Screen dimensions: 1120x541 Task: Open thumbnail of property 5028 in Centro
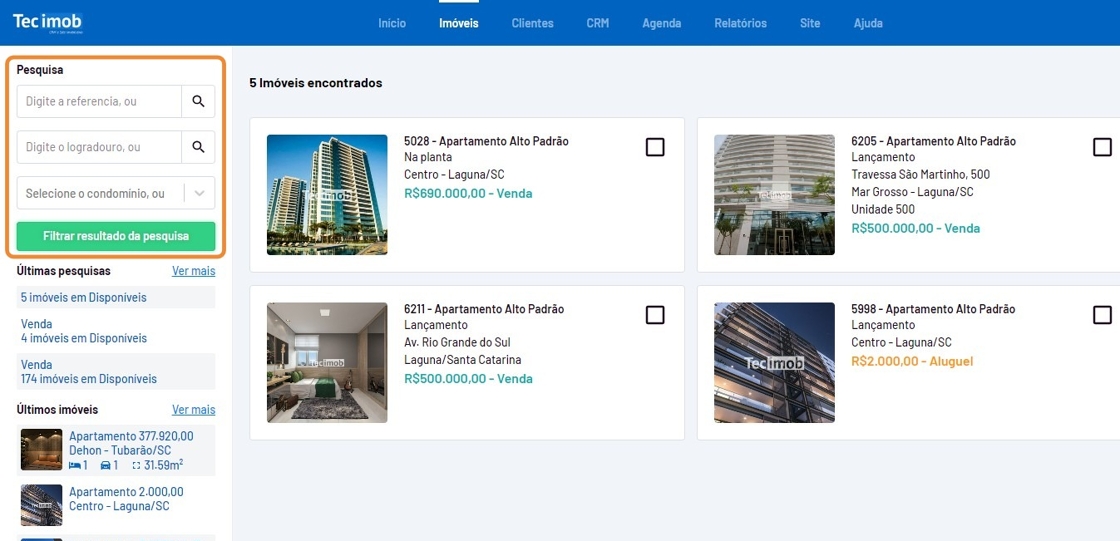tap(327, 195)
